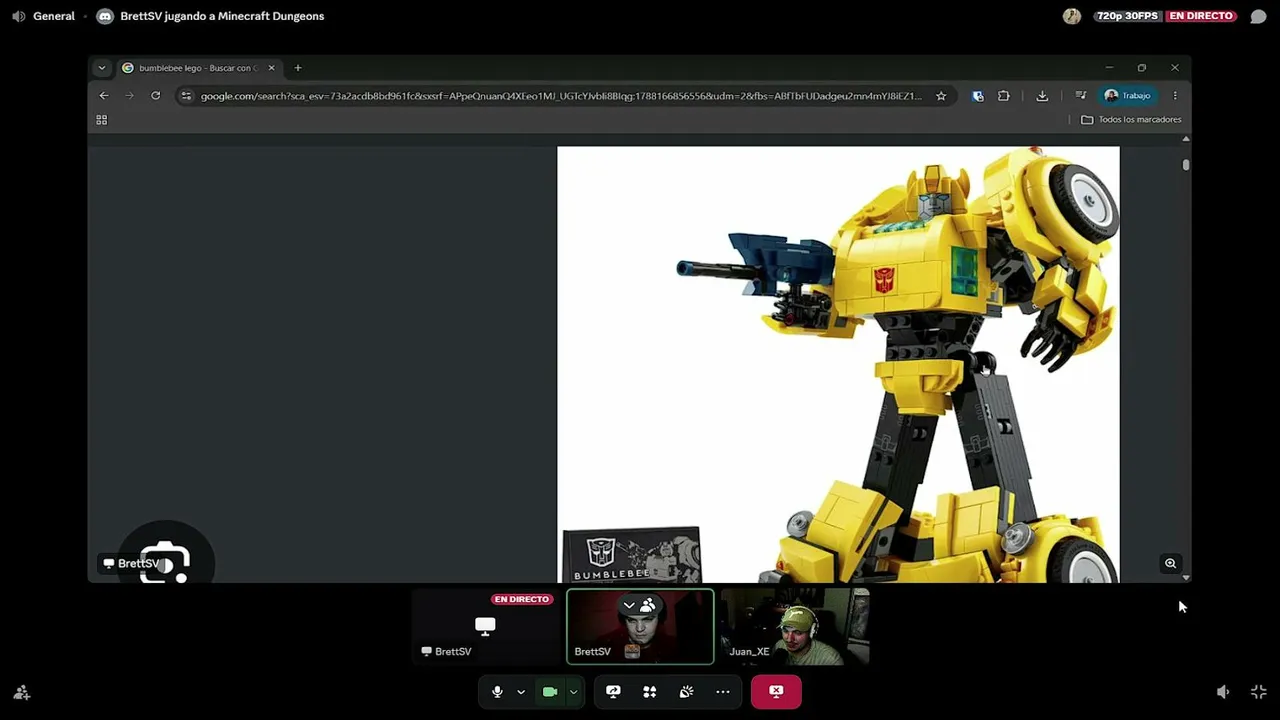The width and height of the screenshot is (1280, 720).
Task: Turn off the green camera button
Action: 550,691
